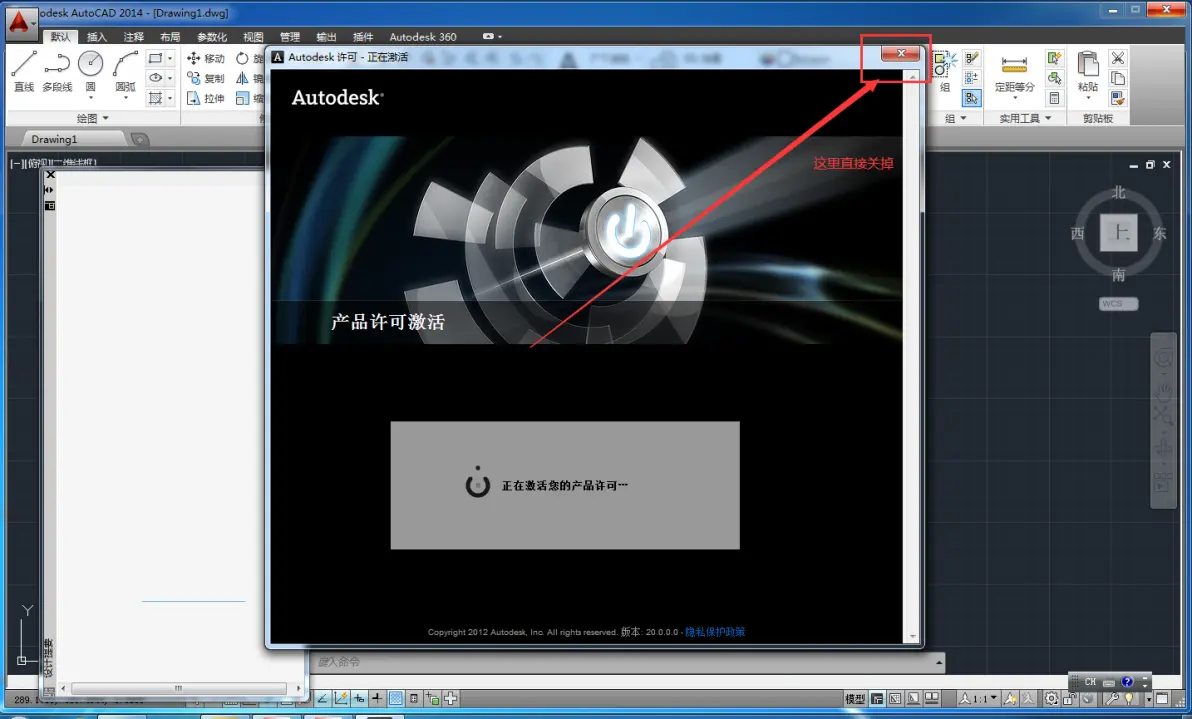Click the scissors cut icon
Screen dimensions: 1192x719
pos(1118,59)
